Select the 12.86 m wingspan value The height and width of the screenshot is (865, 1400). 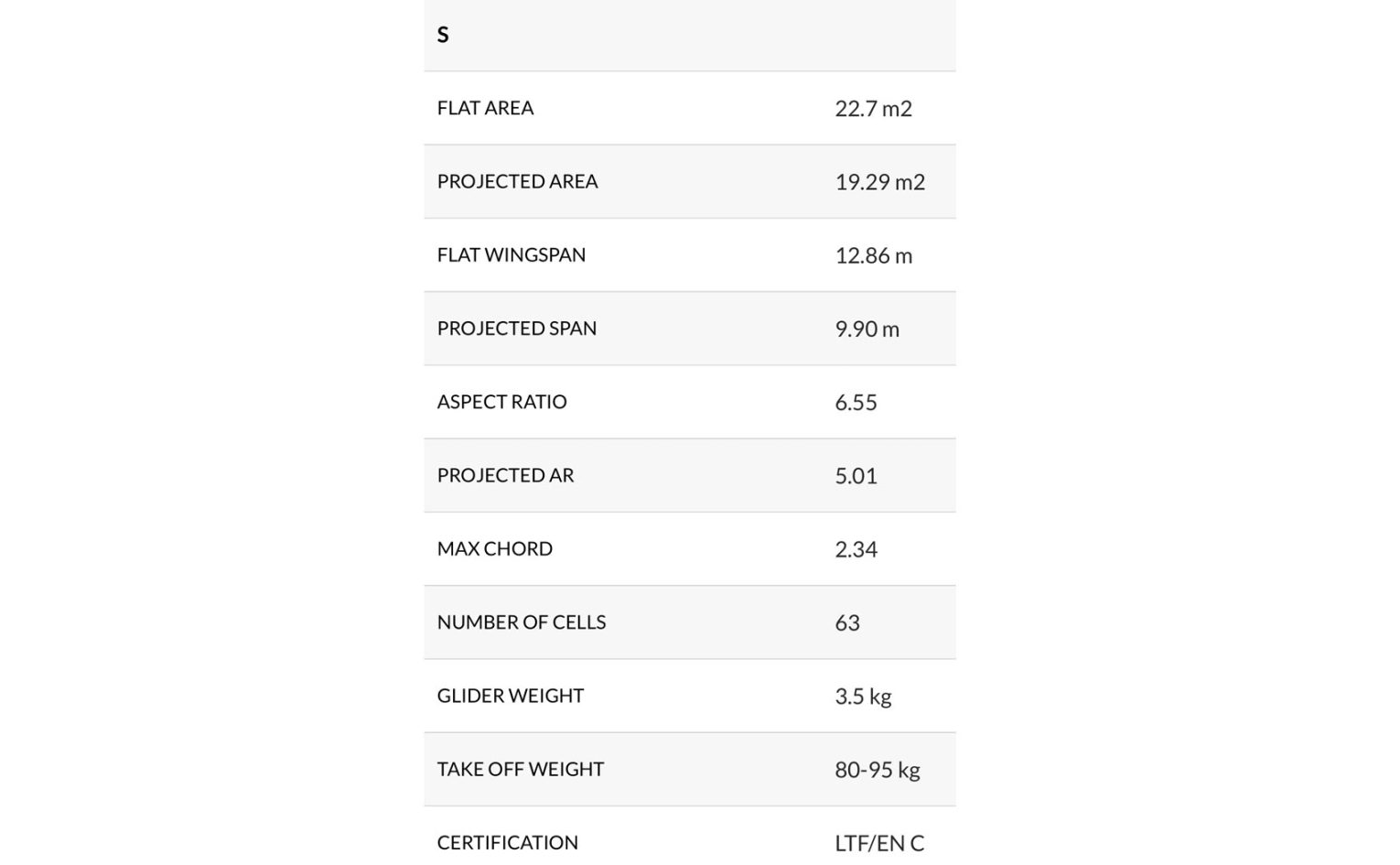click(x=873, y=255)
